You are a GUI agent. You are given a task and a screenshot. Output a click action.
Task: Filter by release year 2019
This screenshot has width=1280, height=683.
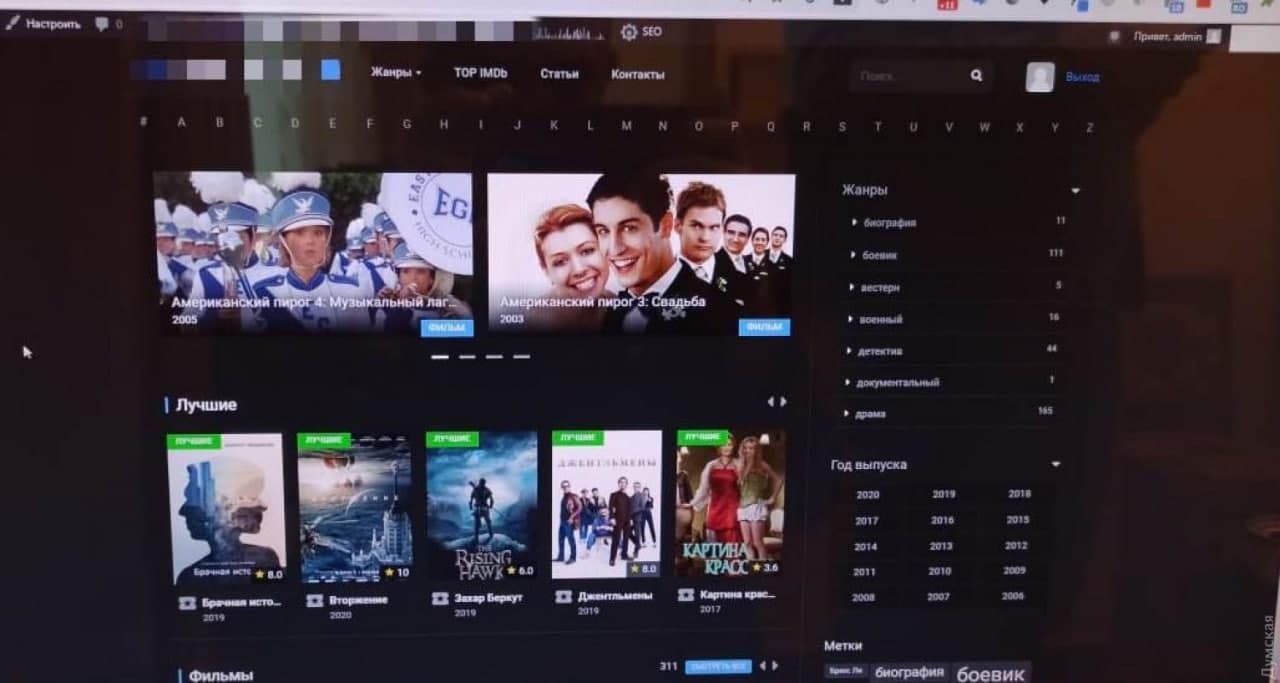[943, 494]
